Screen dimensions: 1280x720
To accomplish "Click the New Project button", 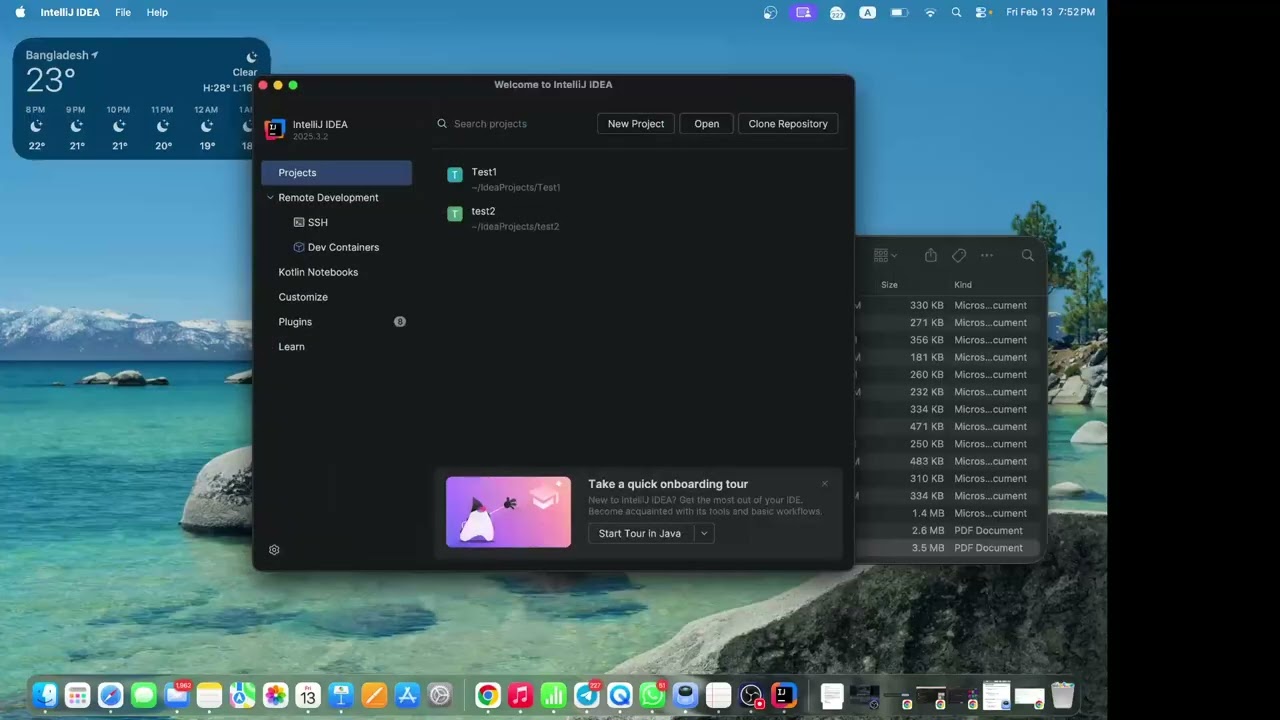I will point(636,124).
